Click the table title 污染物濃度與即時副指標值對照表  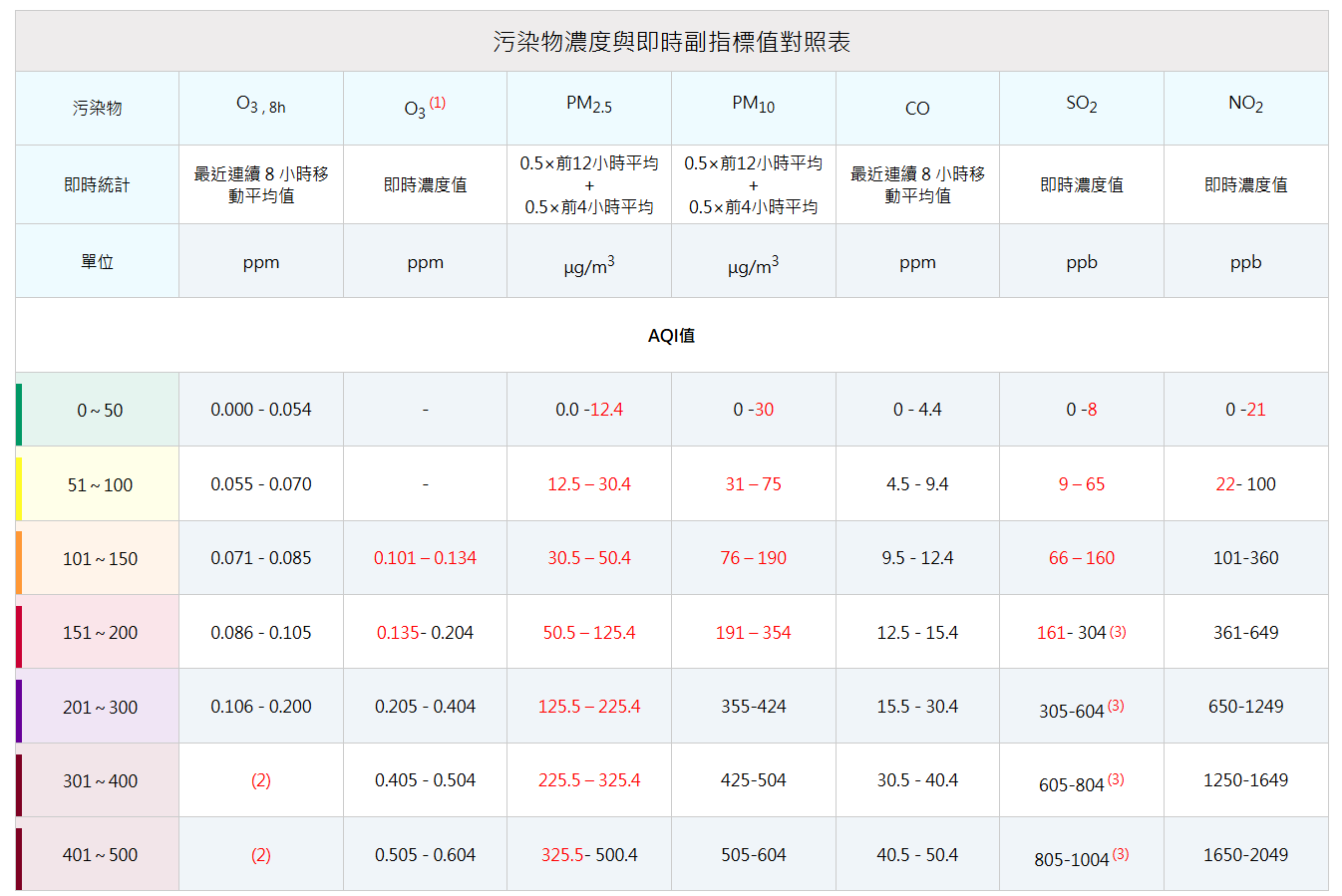pos(671,42)
